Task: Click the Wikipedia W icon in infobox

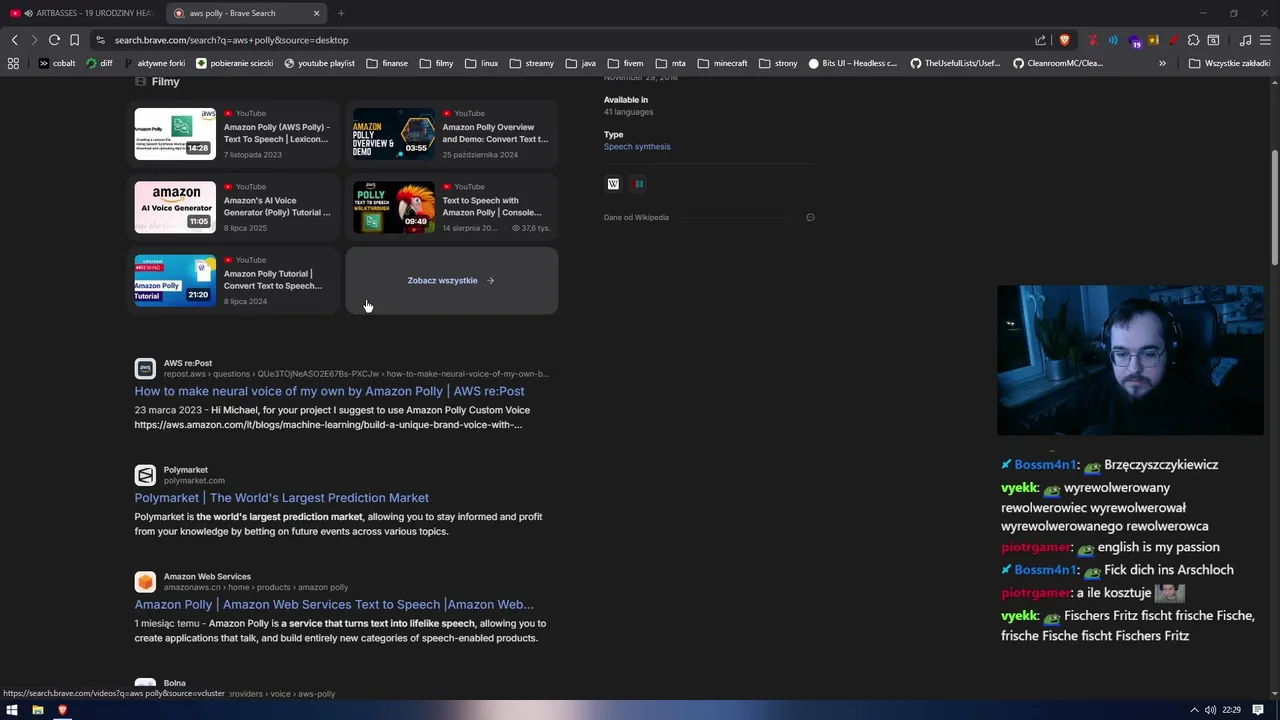Action: click(x=613, y=184)
